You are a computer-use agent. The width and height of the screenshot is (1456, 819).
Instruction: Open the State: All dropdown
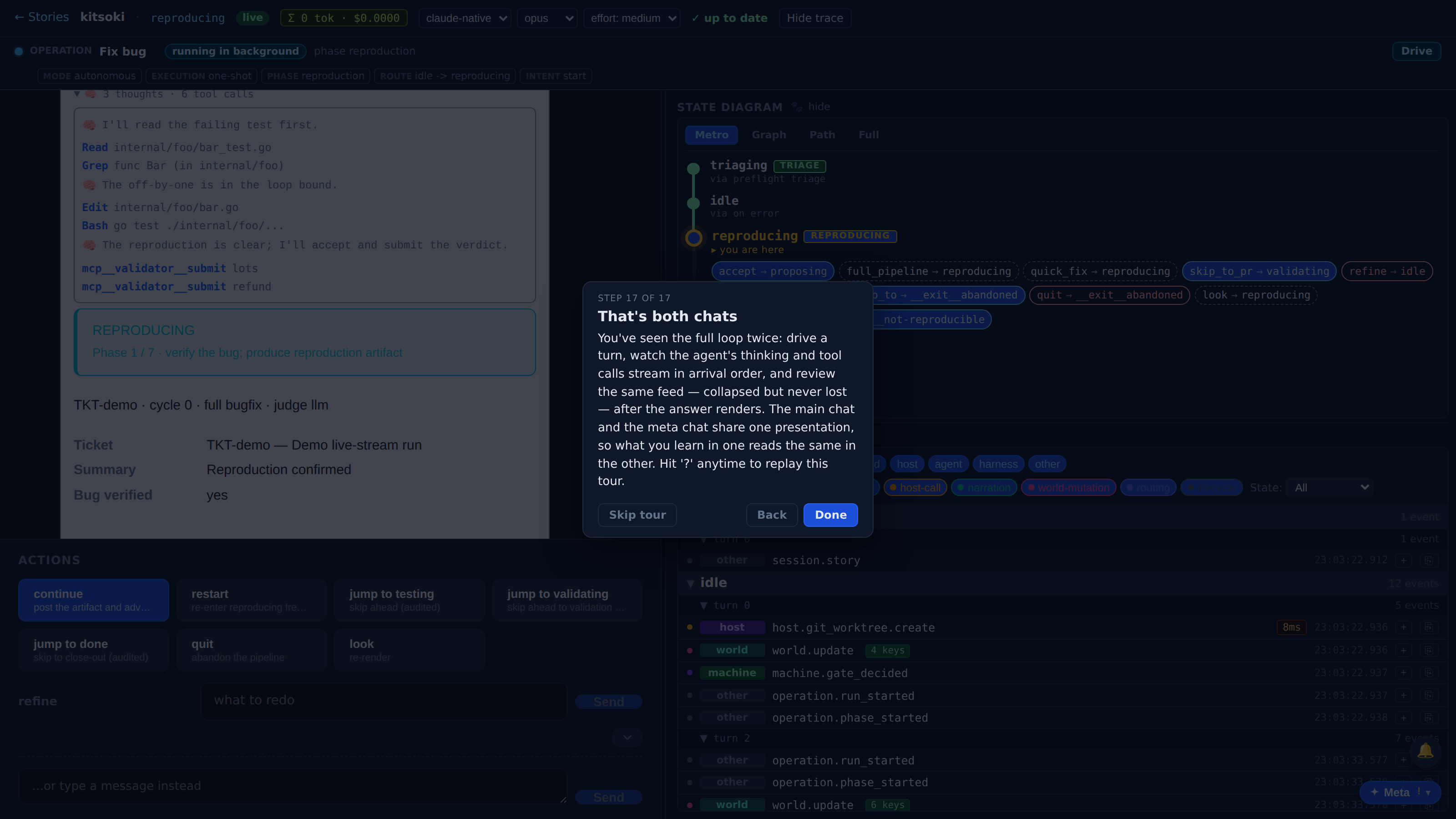(x=1329, y=487)
